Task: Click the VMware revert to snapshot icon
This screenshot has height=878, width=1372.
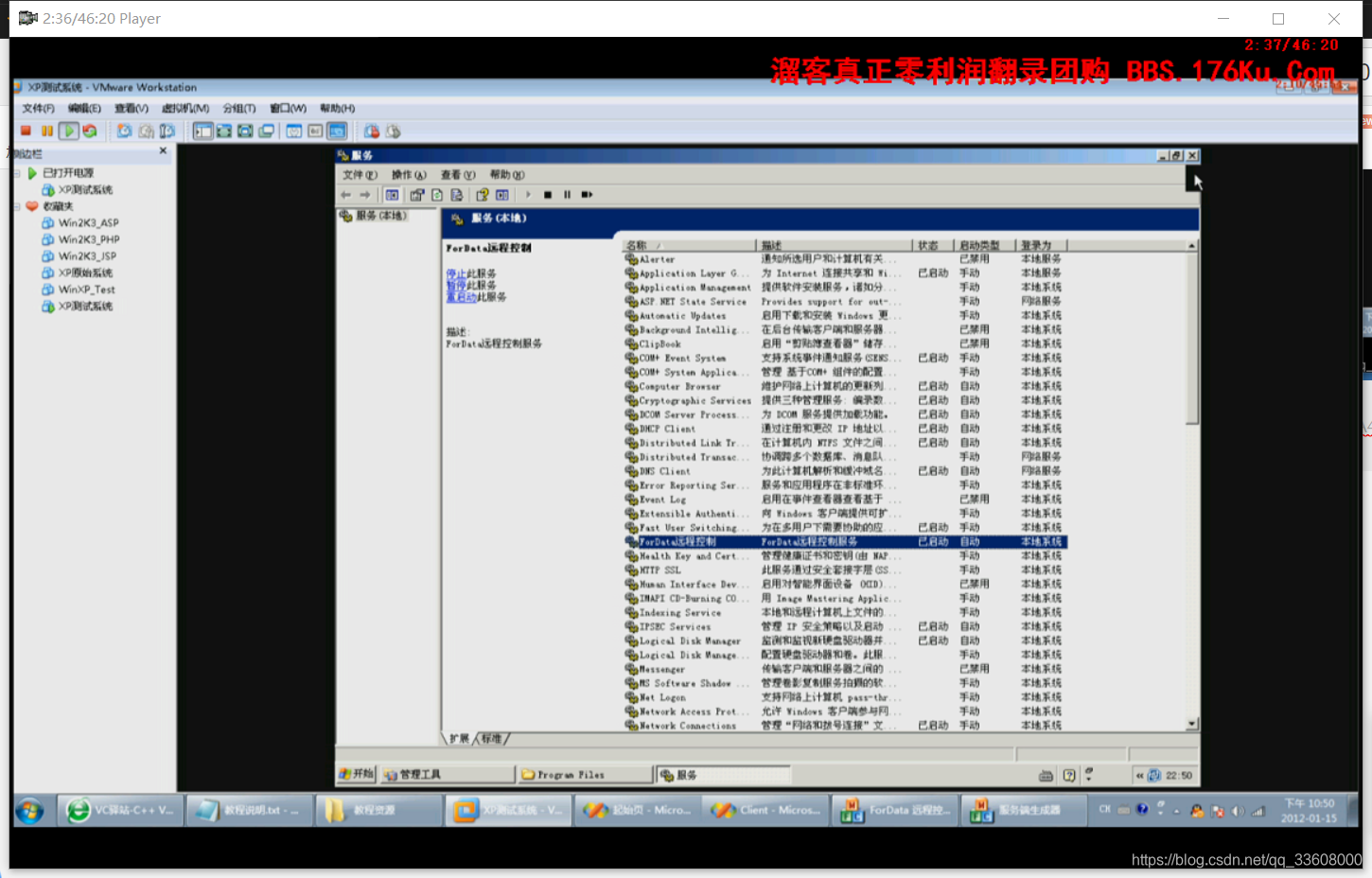Action: click(x=146, y=131)
